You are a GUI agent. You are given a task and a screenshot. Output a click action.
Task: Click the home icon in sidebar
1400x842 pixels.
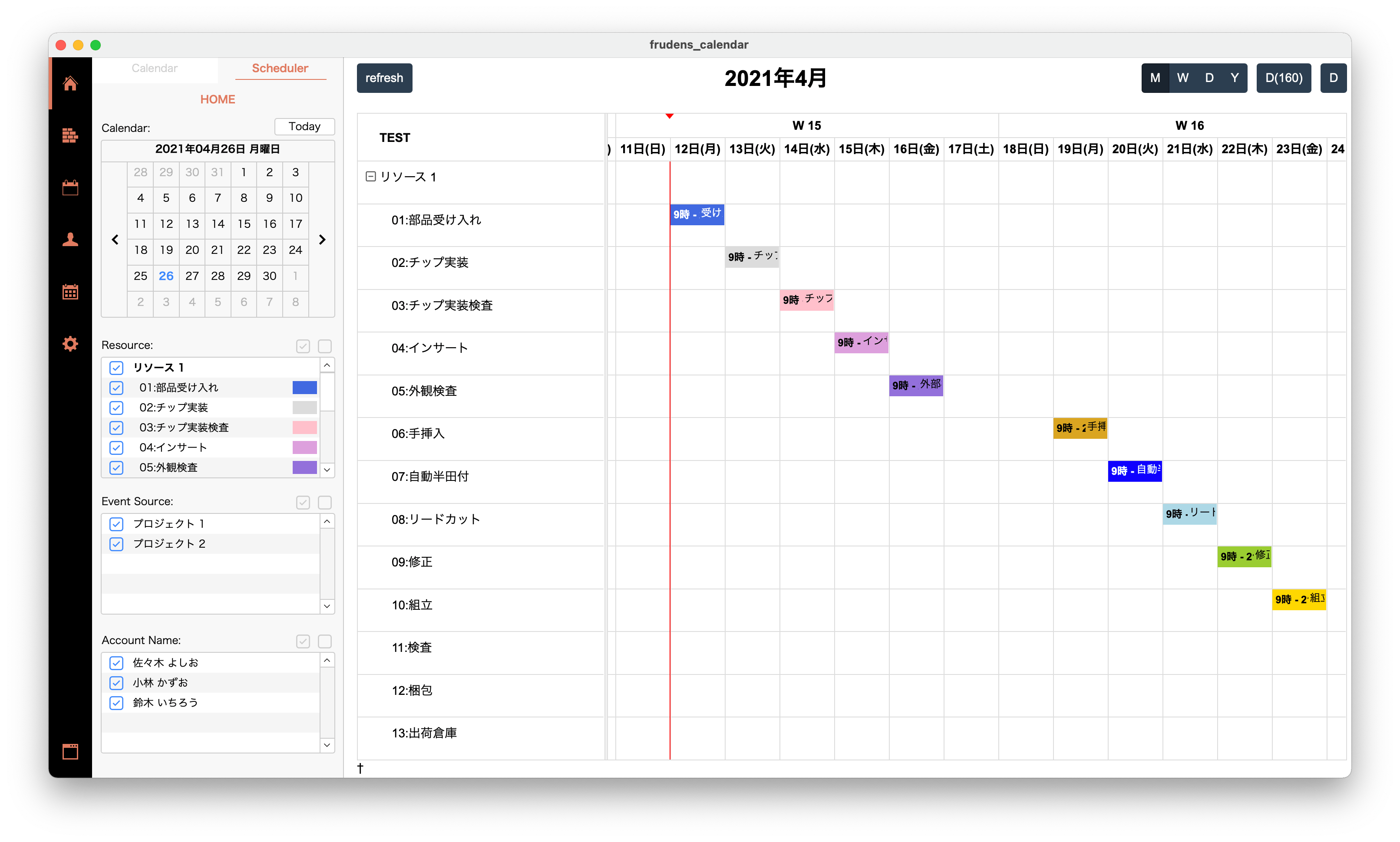coord(70,83)
